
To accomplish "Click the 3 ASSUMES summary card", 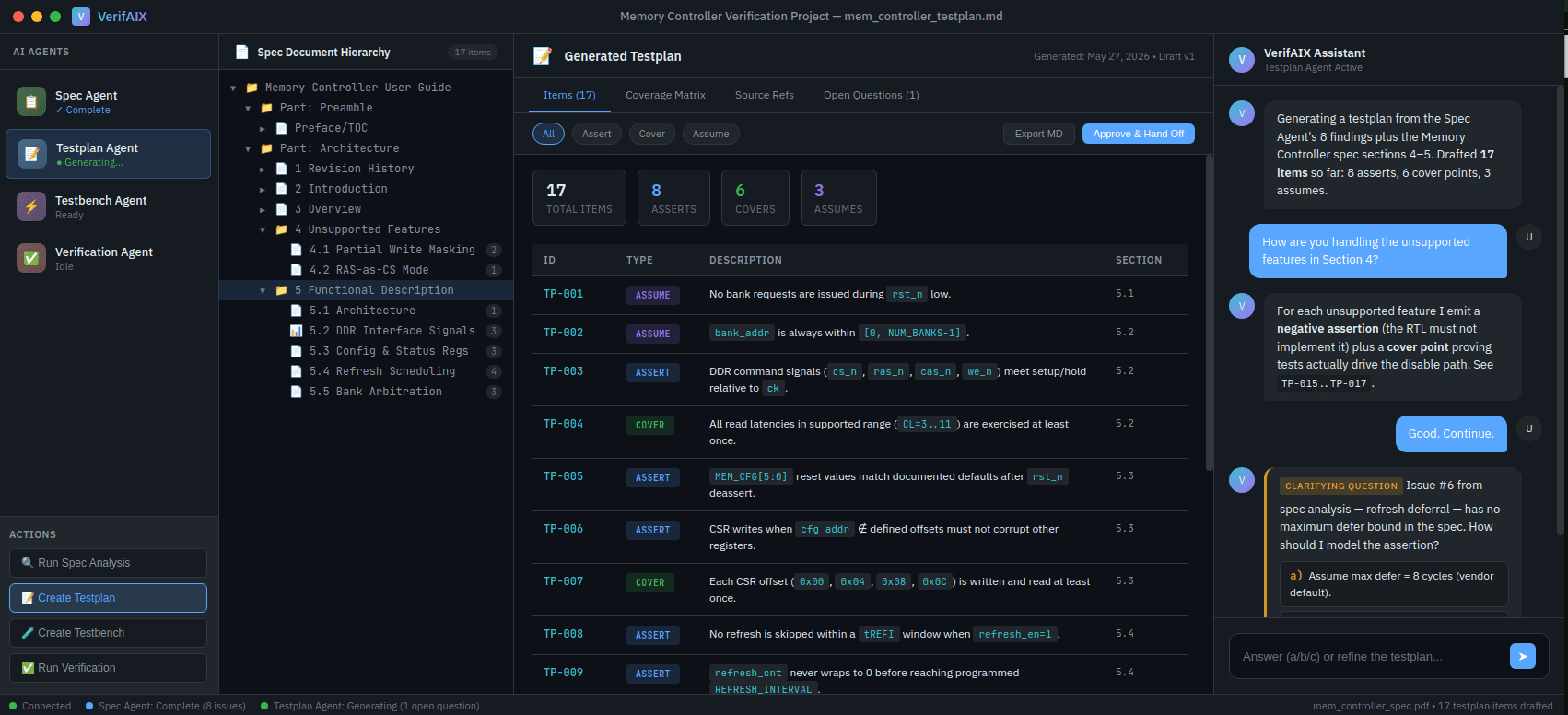I will 838,197.
